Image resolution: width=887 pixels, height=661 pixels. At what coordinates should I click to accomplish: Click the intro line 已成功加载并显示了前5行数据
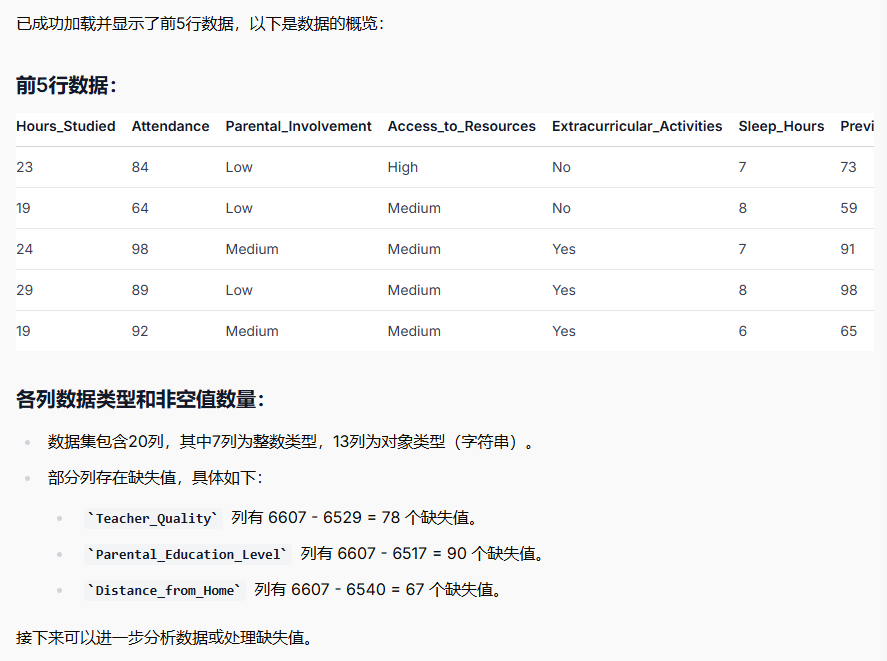(x=200, y=24)
